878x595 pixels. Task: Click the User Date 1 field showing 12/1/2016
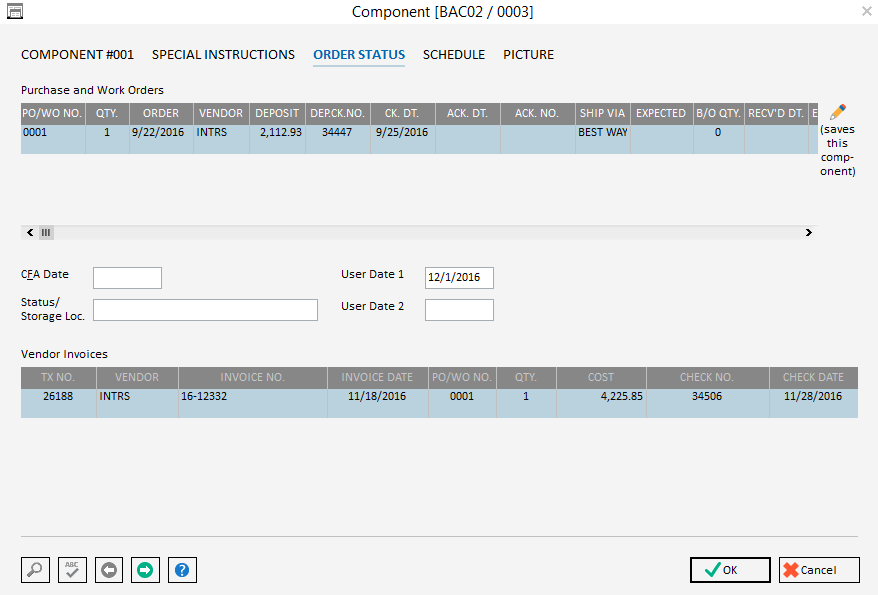pyautogui.click(x=458, y=277)
